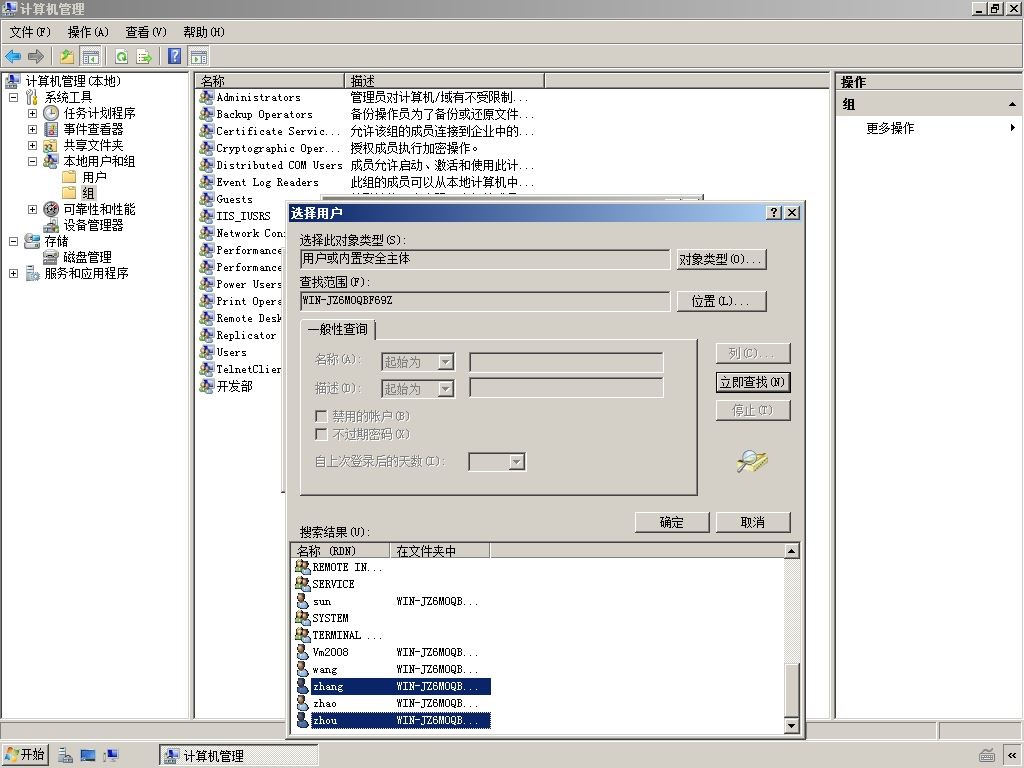Click the Refresh toolbar icon
This screenshot has height=768, width=1024.
121,56
